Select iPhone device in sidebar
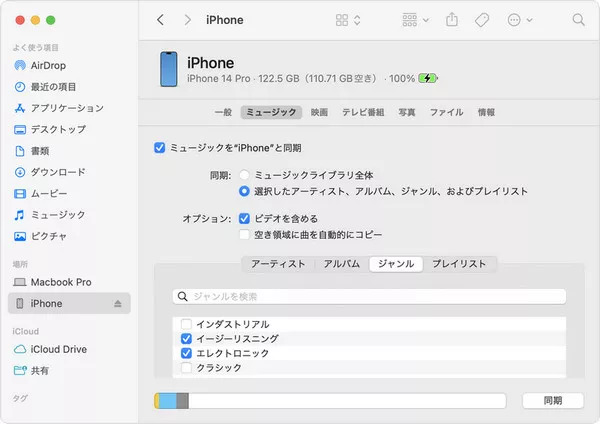Image resolution: width=600 pixels, height=424 pixels. [x=69, y=303]
